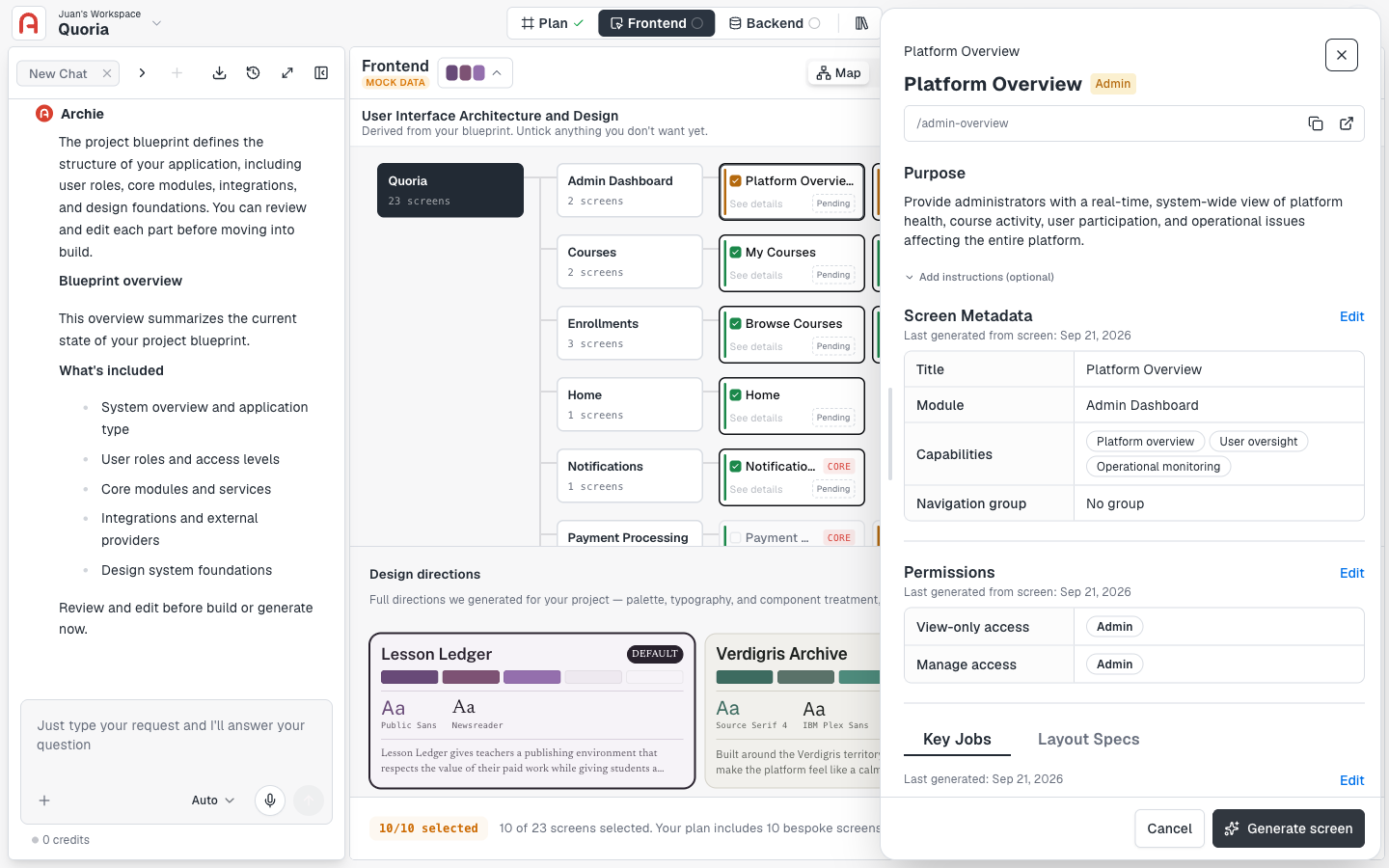Check the Payment screen checkbox

(735, 537)
